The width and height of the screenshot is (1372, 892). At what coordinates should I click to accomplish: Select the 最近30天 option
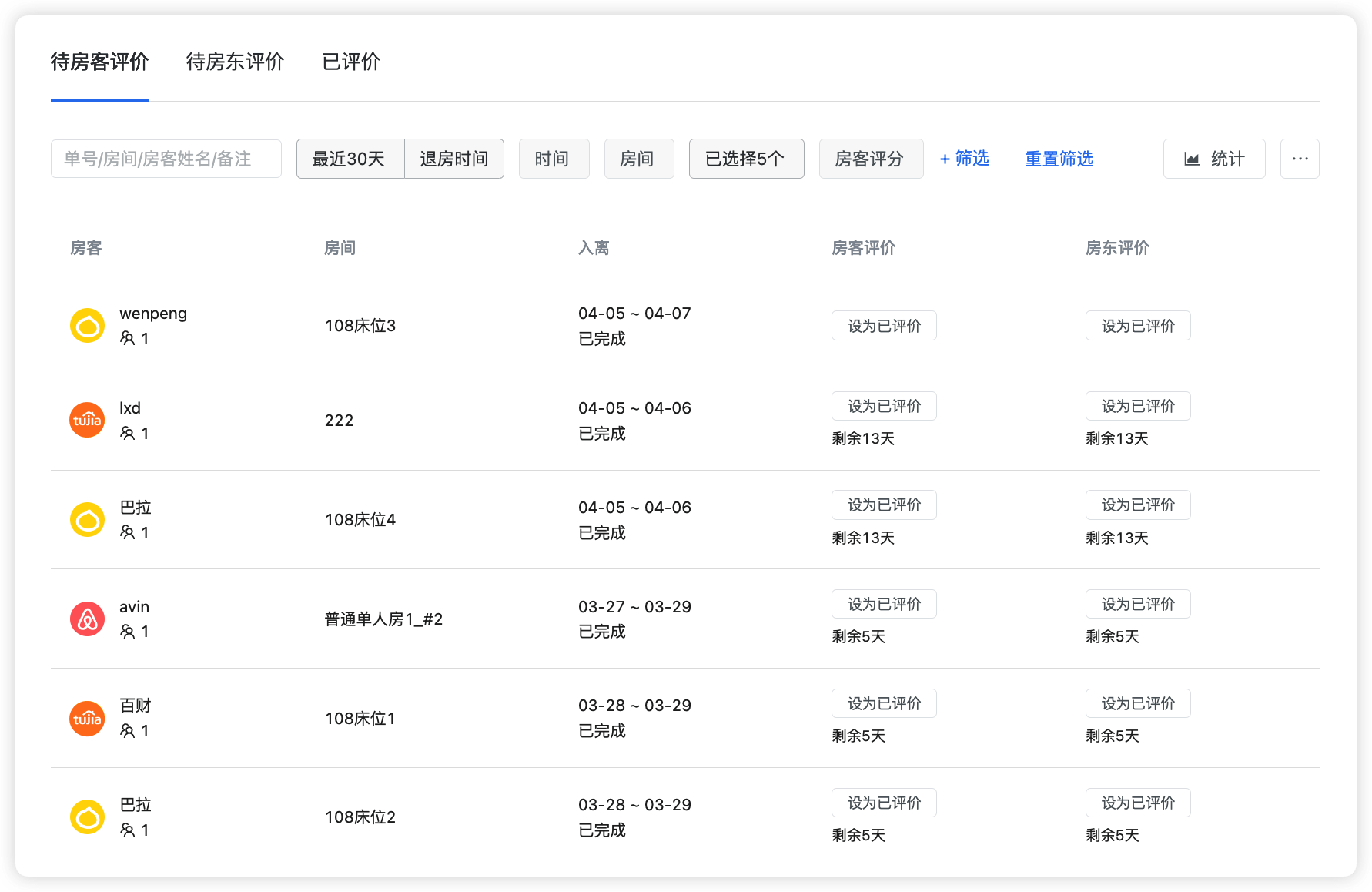350,159
